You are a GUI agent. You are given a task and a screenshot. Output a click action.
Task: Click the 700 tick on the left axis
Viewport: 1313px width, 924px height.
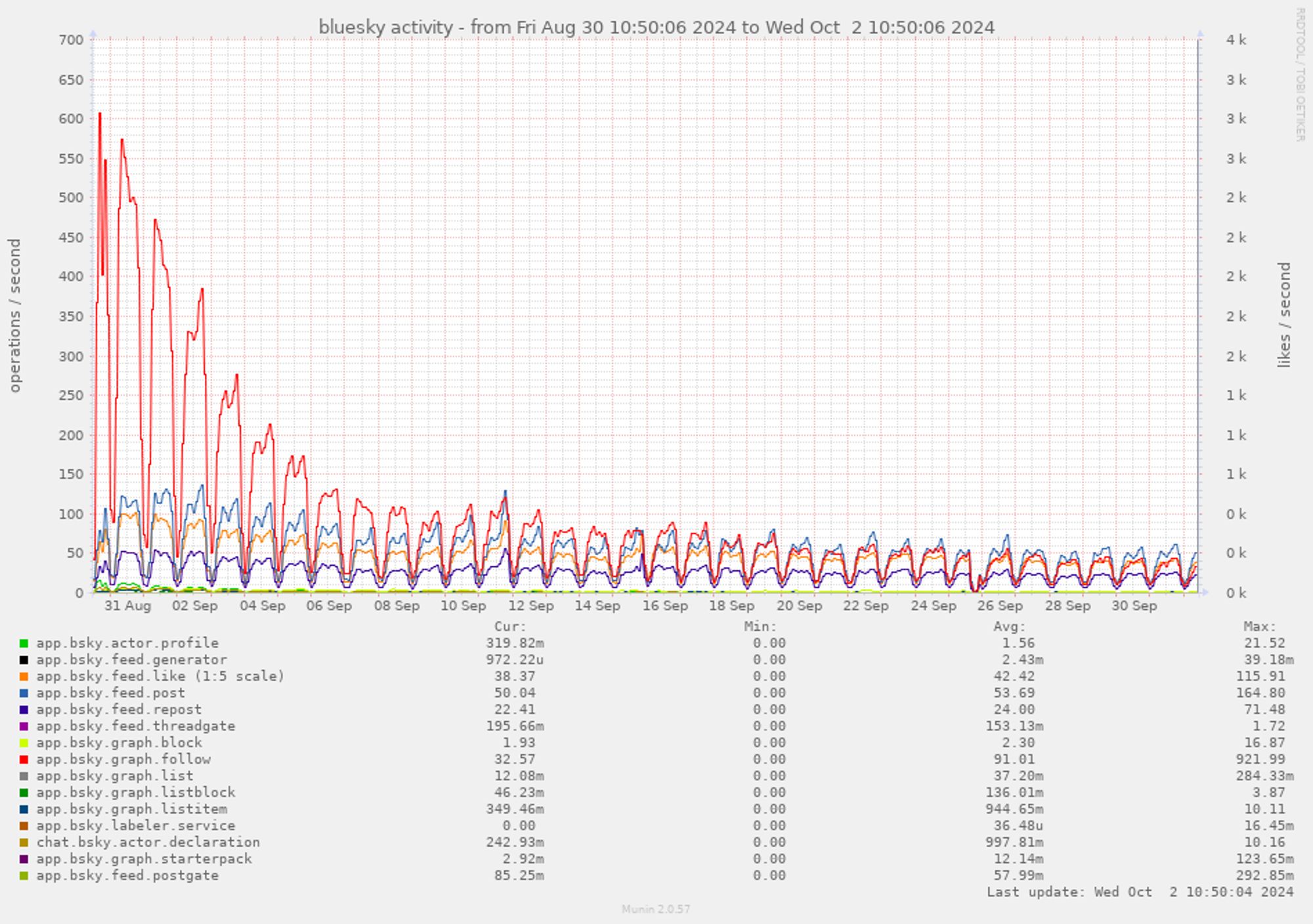point(71,40)
